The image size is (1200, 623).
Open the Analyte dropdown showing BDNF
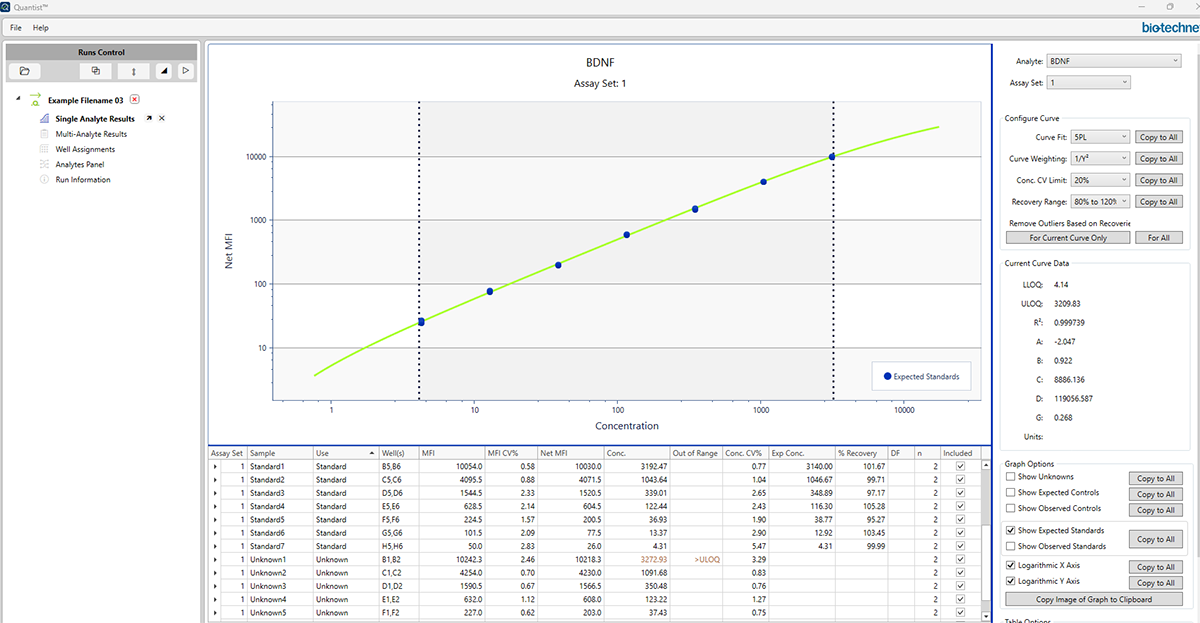(x=1113, y=61)
